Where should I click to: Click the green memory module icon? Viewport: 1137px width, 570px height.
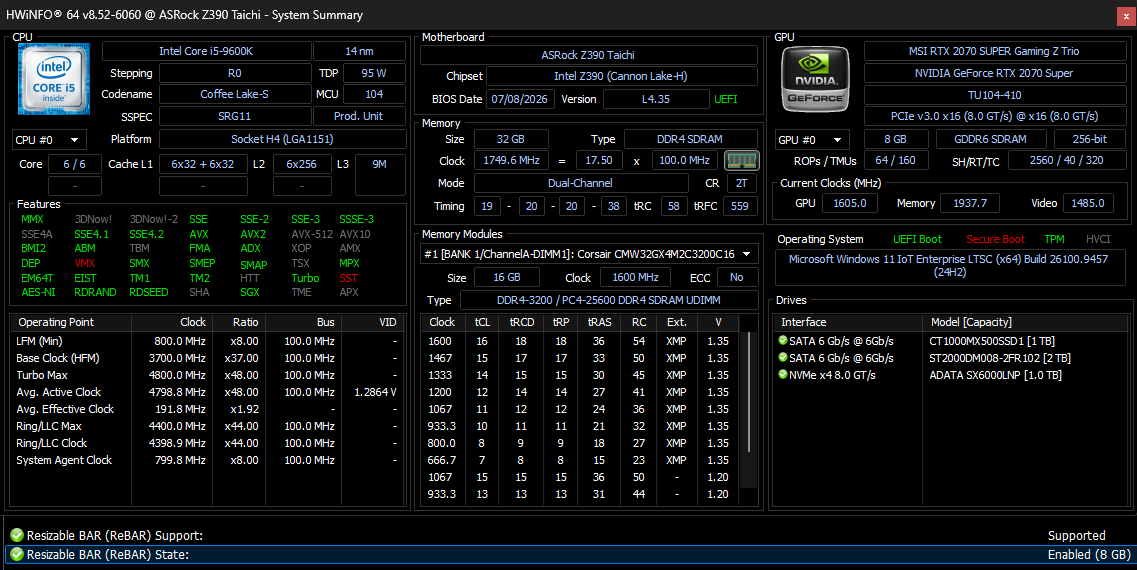coord(741,160)
